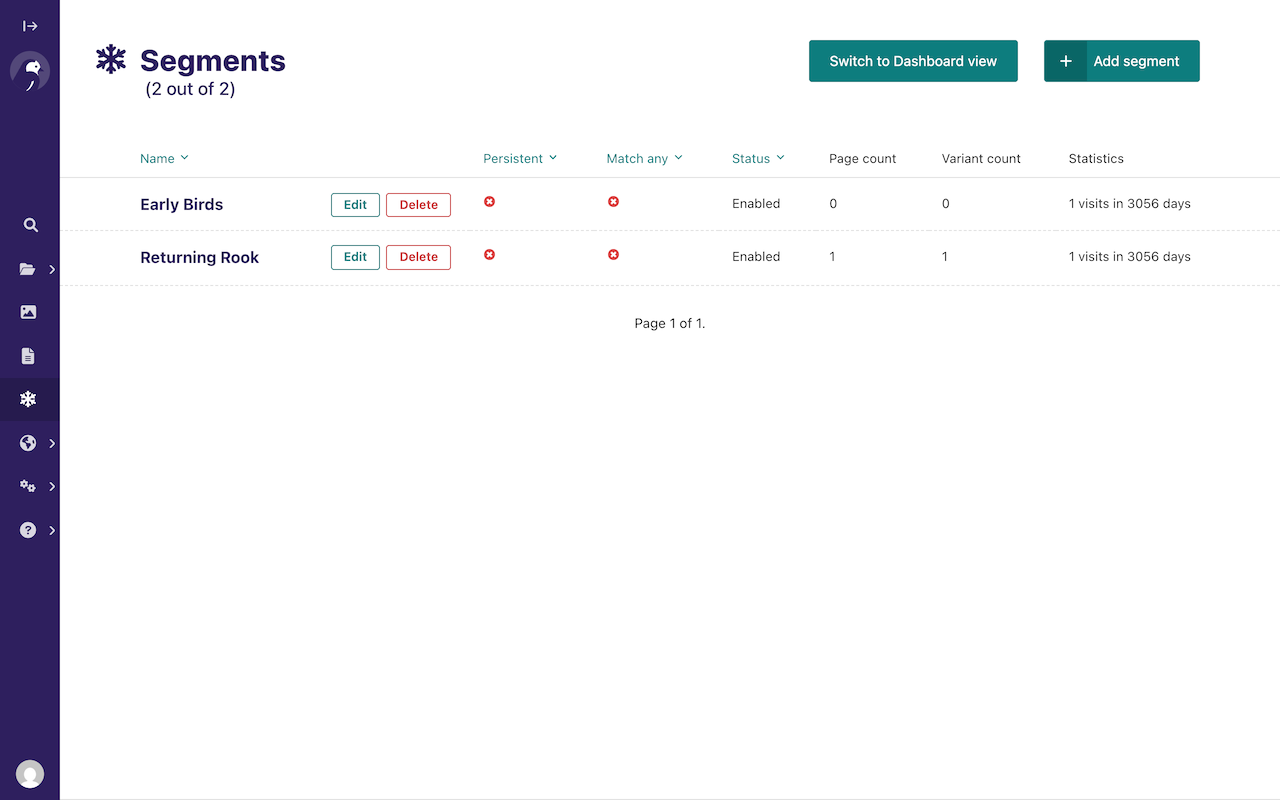
Task: Click Early Birds variant count value
Action: pos(946,203)
